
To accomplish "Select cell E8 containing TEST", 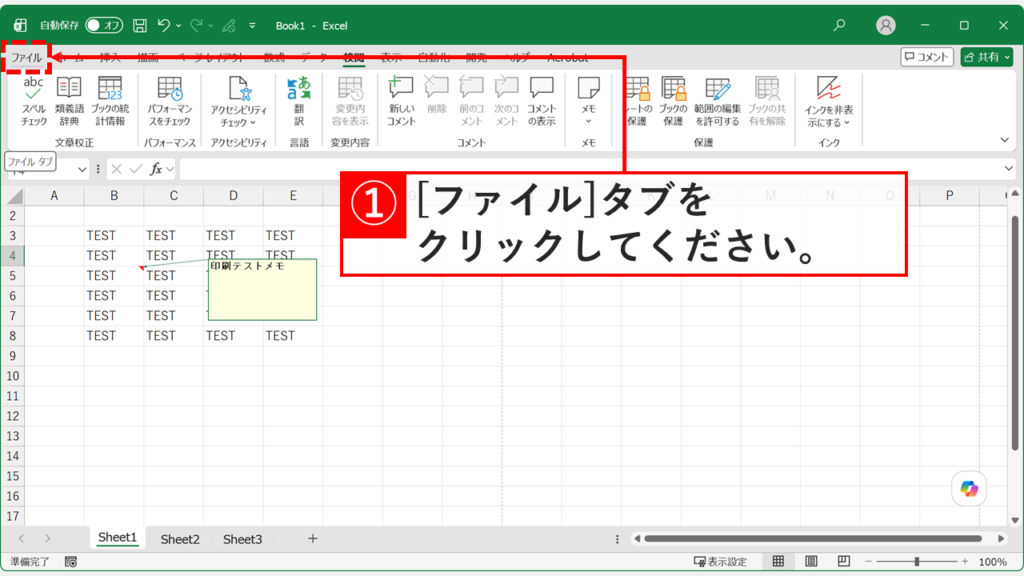I will tap(293, 336).
